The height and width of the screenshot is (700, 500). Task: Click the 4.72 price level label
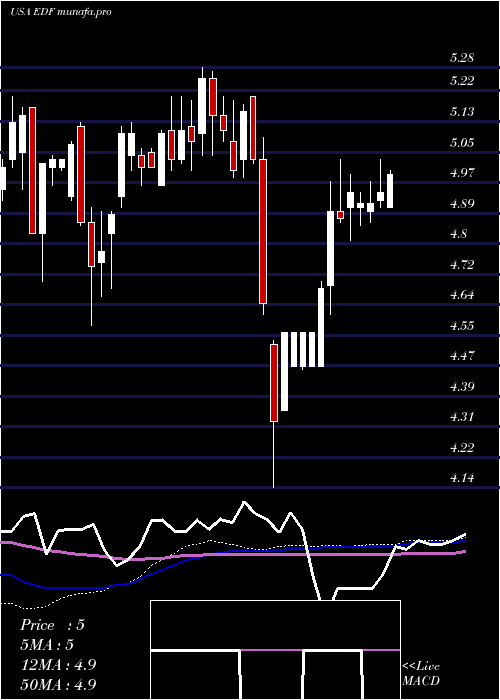(x=462, y=265)
